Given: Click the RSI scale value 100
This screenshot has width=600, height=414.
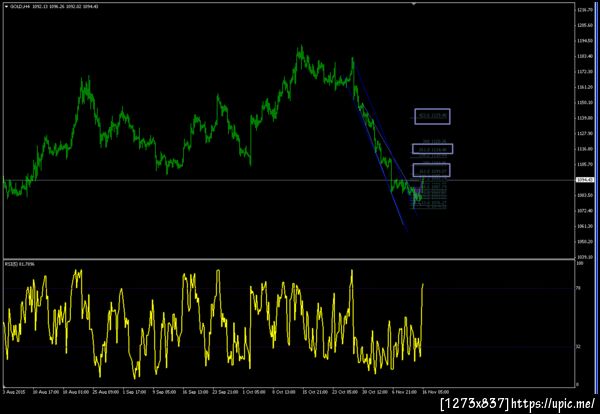Looking at the screenshot, I should (x=580, y=264).
